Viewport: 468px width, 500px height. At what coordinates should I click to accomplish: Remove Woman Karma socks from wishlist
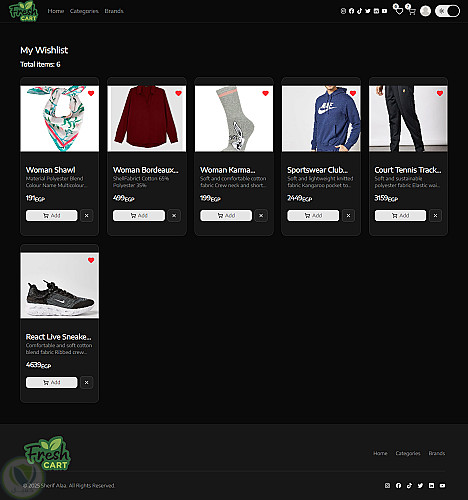click(261, 216)
